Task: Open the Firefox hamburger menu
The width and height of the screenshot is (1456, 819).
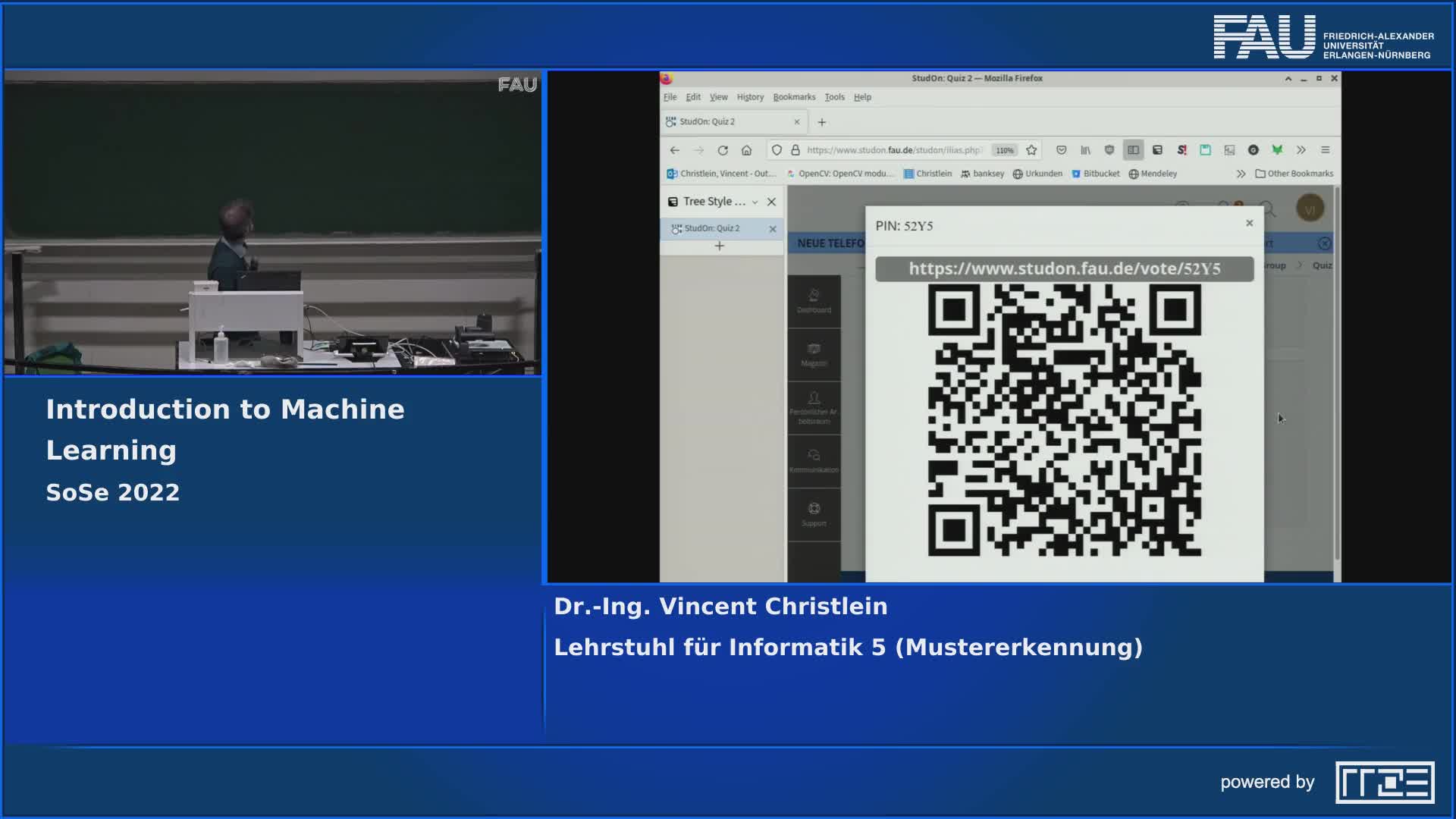Action: pos(1324,150)
